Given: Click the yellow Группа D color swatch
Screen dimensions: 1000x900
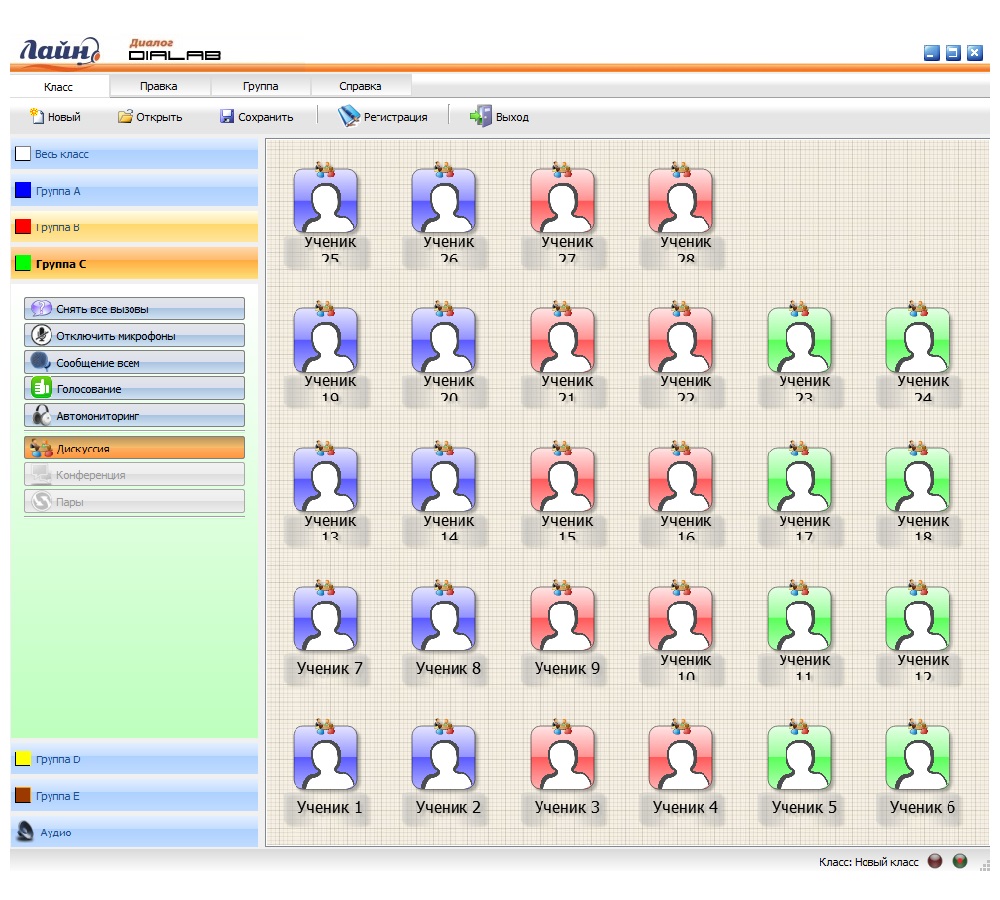Looking at the screenshot, I should 23,759.
